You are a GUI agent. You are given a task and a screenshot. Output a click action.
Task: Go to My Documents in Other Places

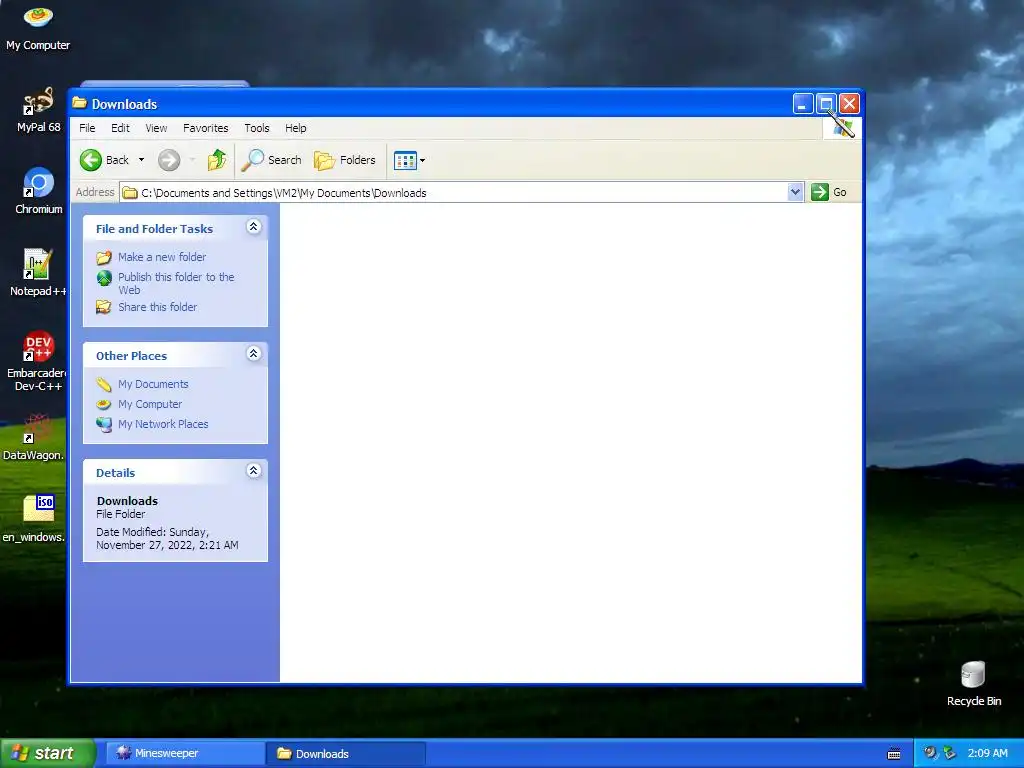pyautogui.click(x=153, y=384)
